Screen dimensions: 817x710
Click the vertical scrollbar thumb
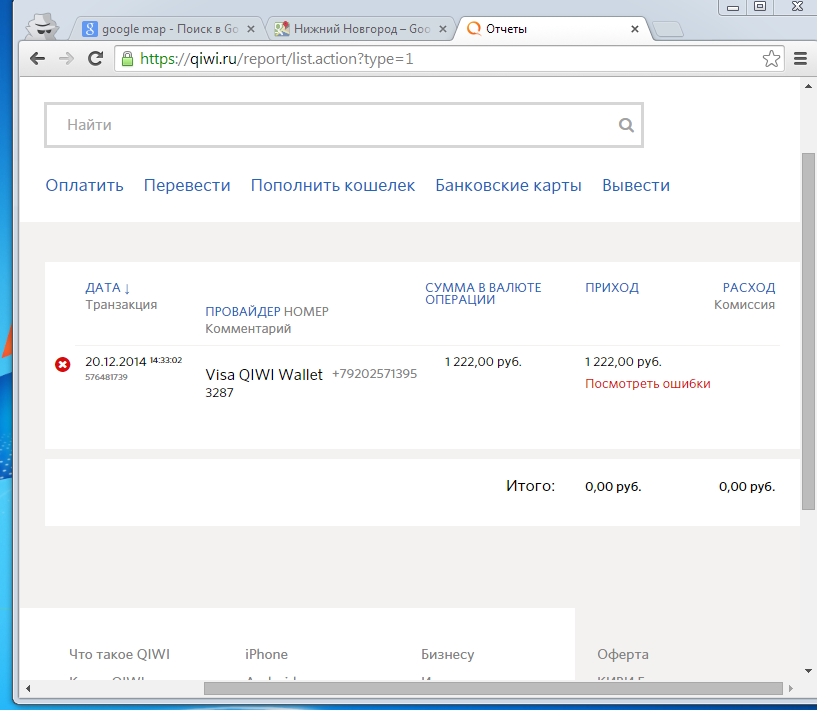[x=808, y=331]
